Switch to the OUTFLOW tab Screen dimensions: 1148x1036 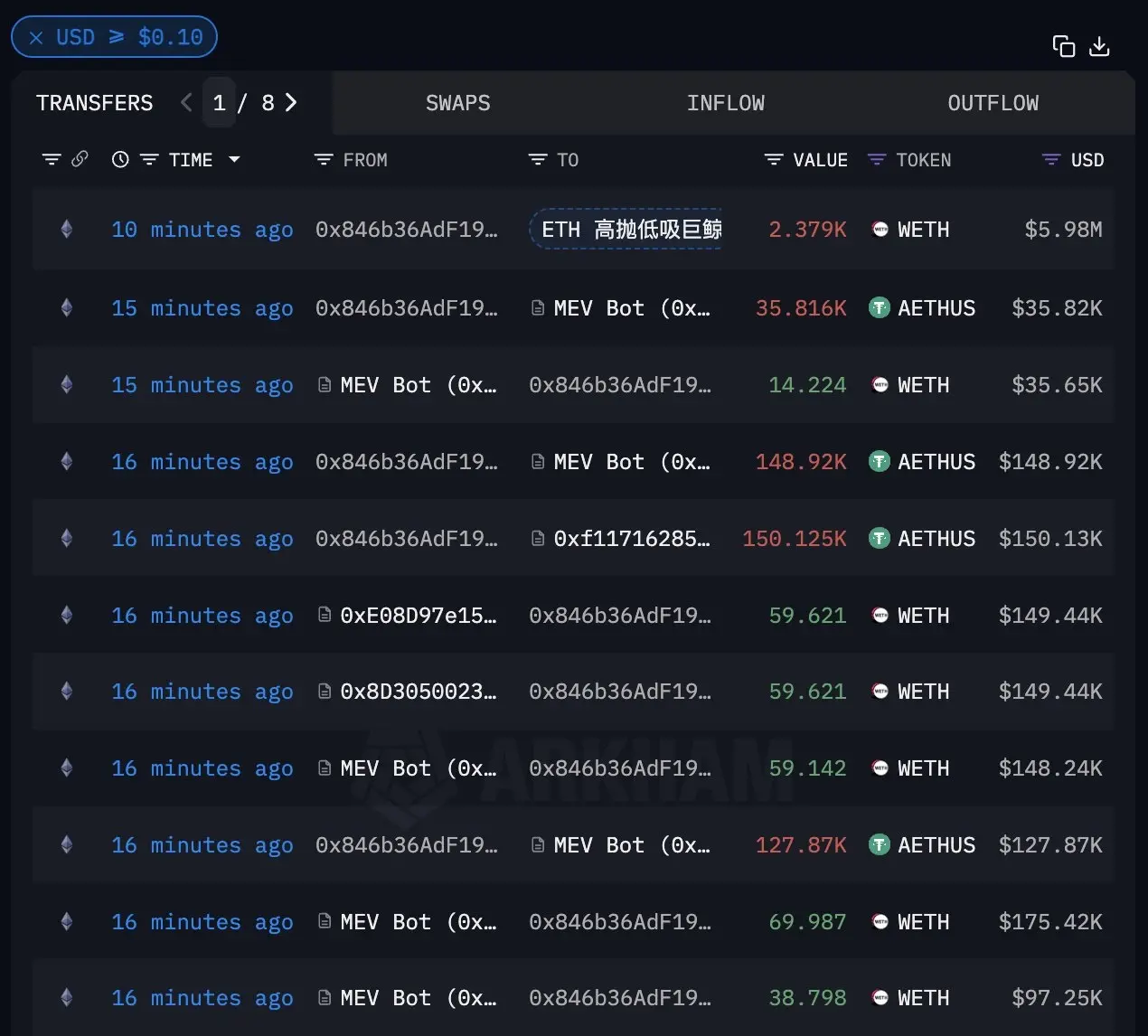(x=993, y=103)
